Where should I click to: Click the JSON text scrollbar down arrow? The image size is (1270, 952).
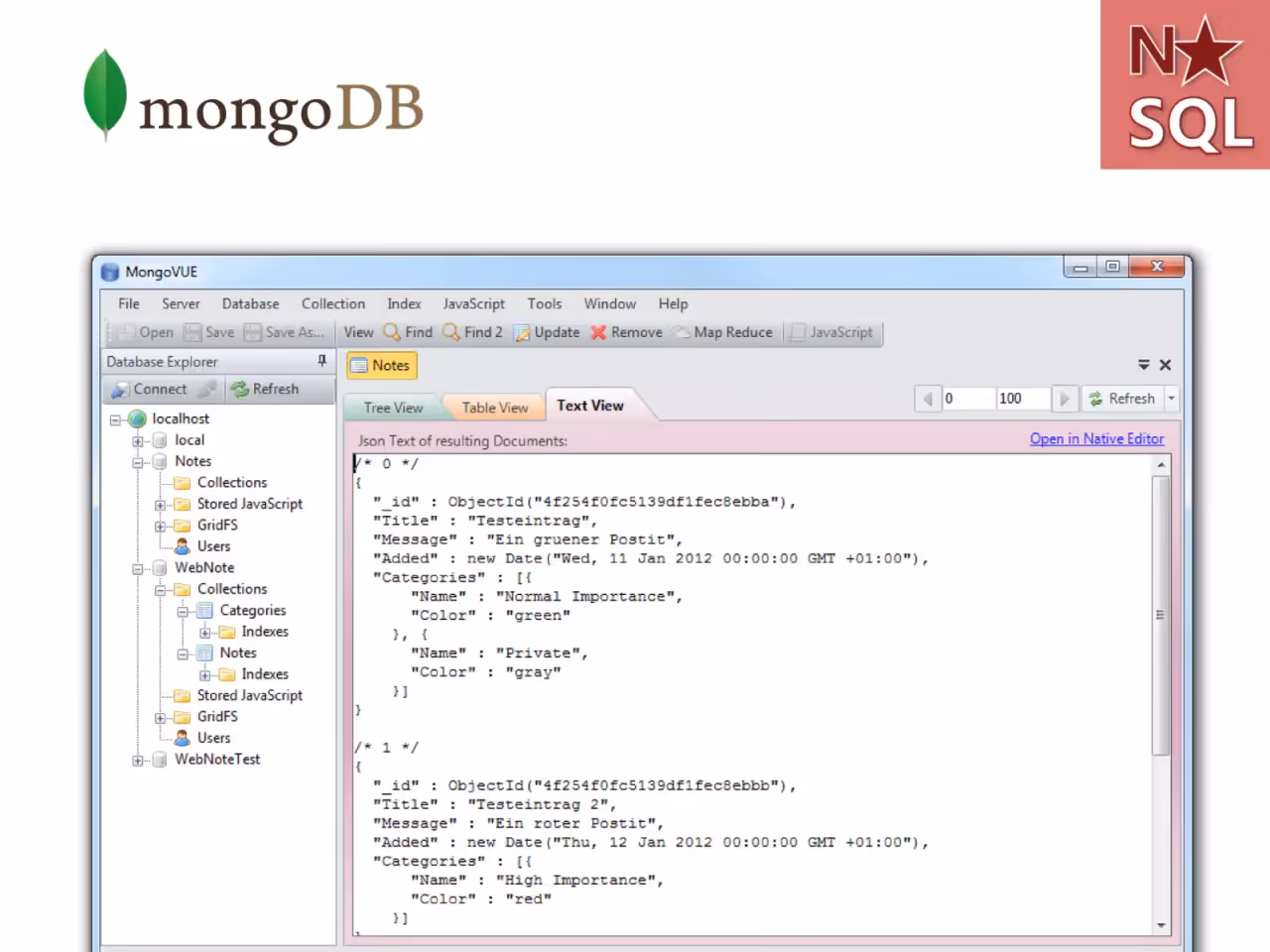[x=1161, y=925]
